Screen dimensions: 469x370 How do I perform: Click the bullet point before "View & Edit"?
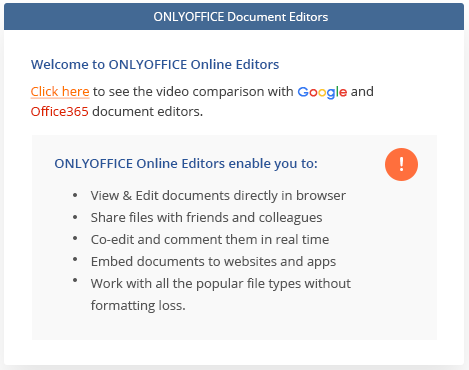click(75, 195)
